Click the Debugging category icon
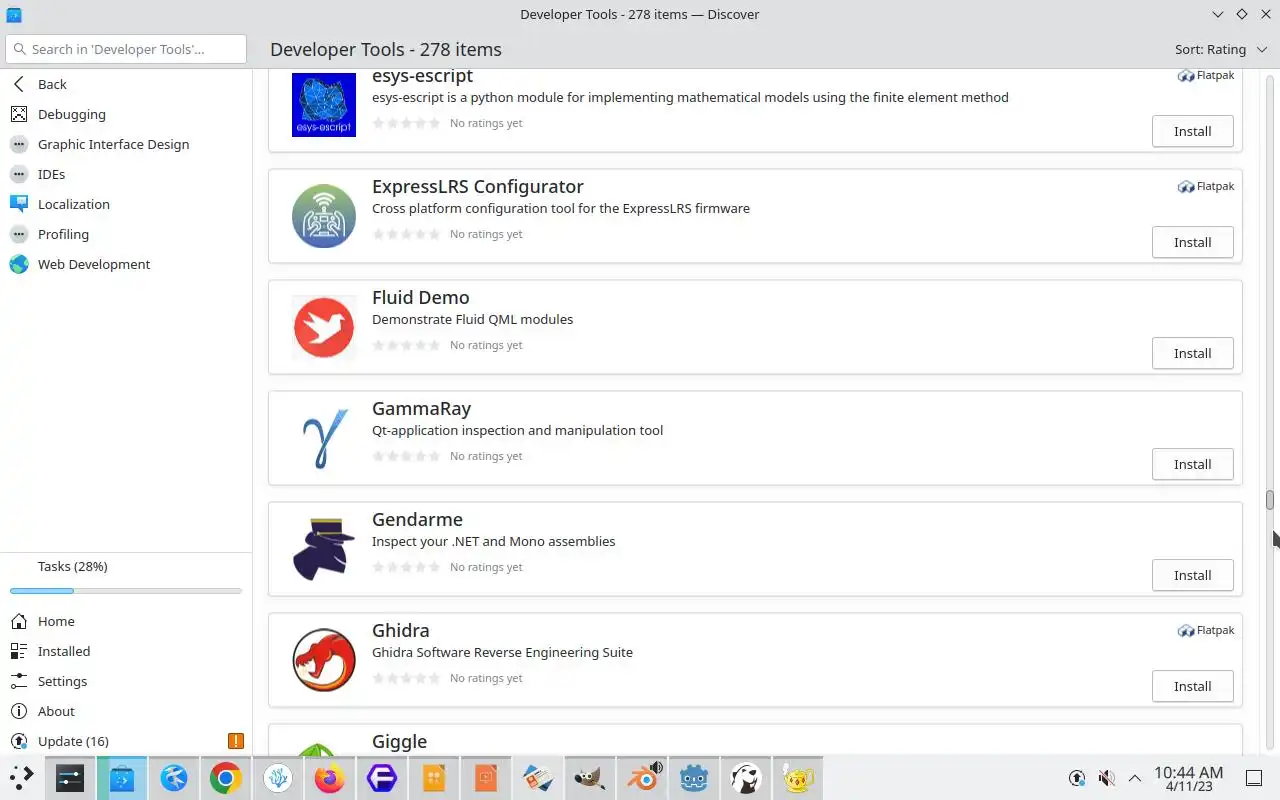Viewport: 1280px width, 800px height. [x=19, y=114]
